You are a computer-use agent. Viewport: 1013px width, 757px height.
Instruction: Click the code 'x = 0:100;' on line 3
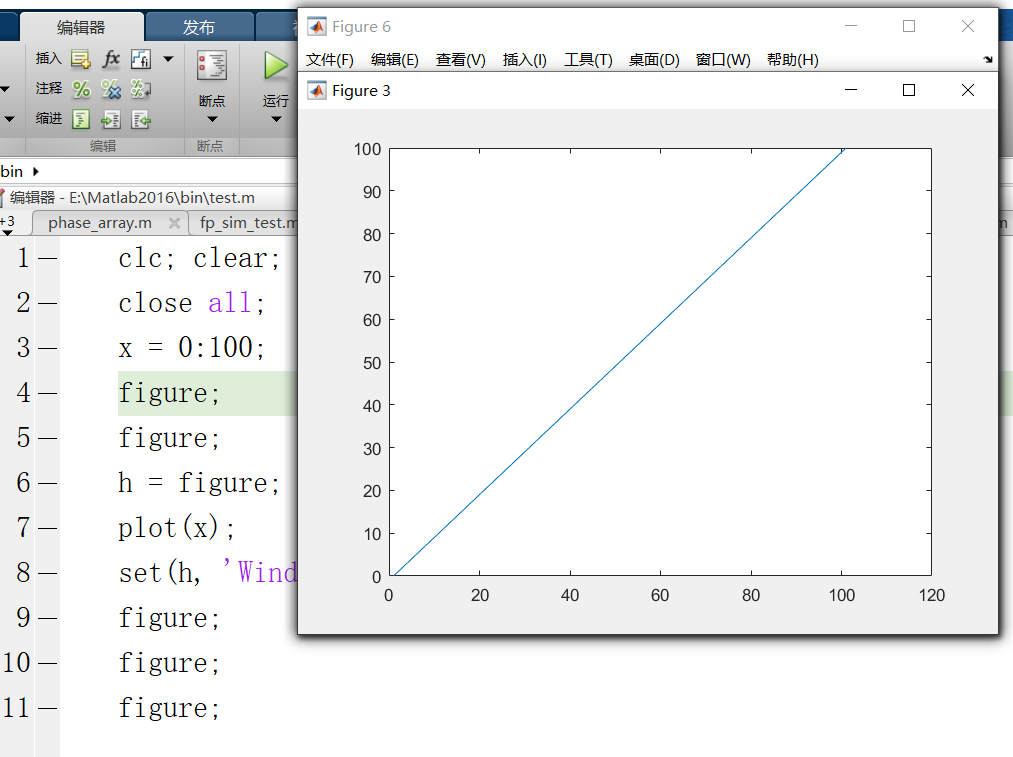coord(191,348)
